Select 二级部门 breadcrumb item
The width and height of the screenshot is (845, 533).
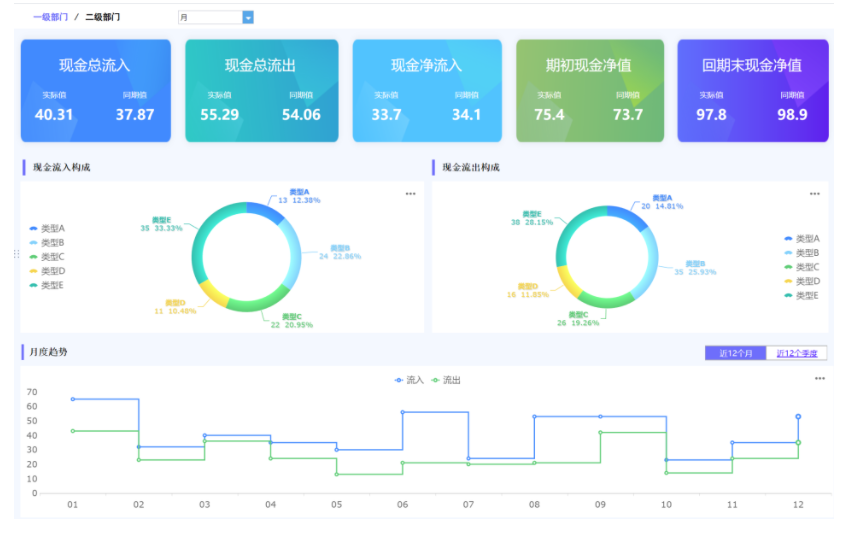pos(102,17)
